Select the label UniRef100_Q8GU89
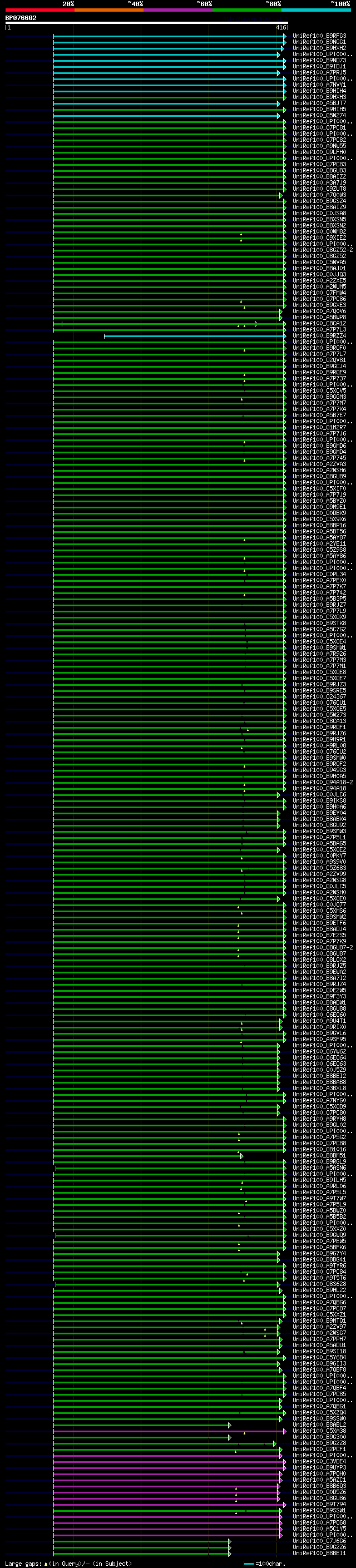 (x=319, y=477)
